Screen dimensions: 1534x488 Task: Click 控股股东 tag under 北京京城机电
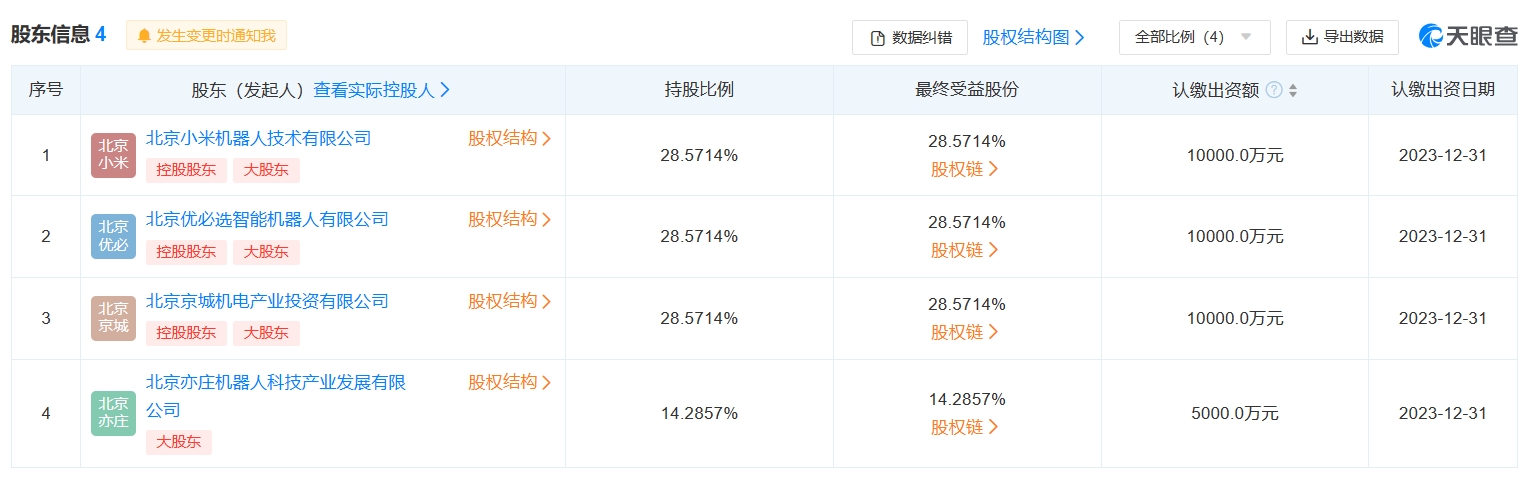[x=186, y=333]
